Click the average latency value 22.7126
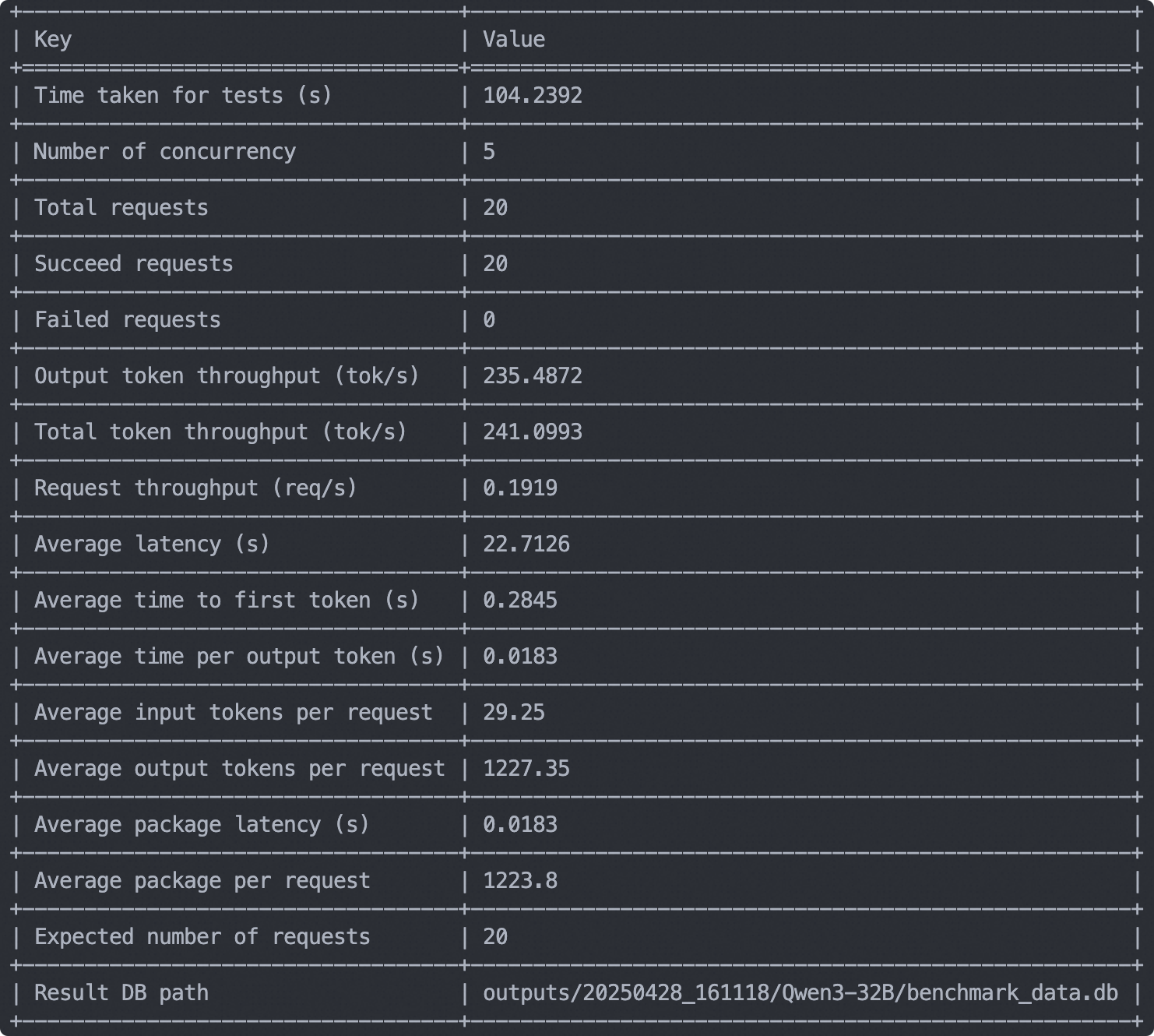The height and width of the screenshot is (1036, 1154). pos(526,544)
